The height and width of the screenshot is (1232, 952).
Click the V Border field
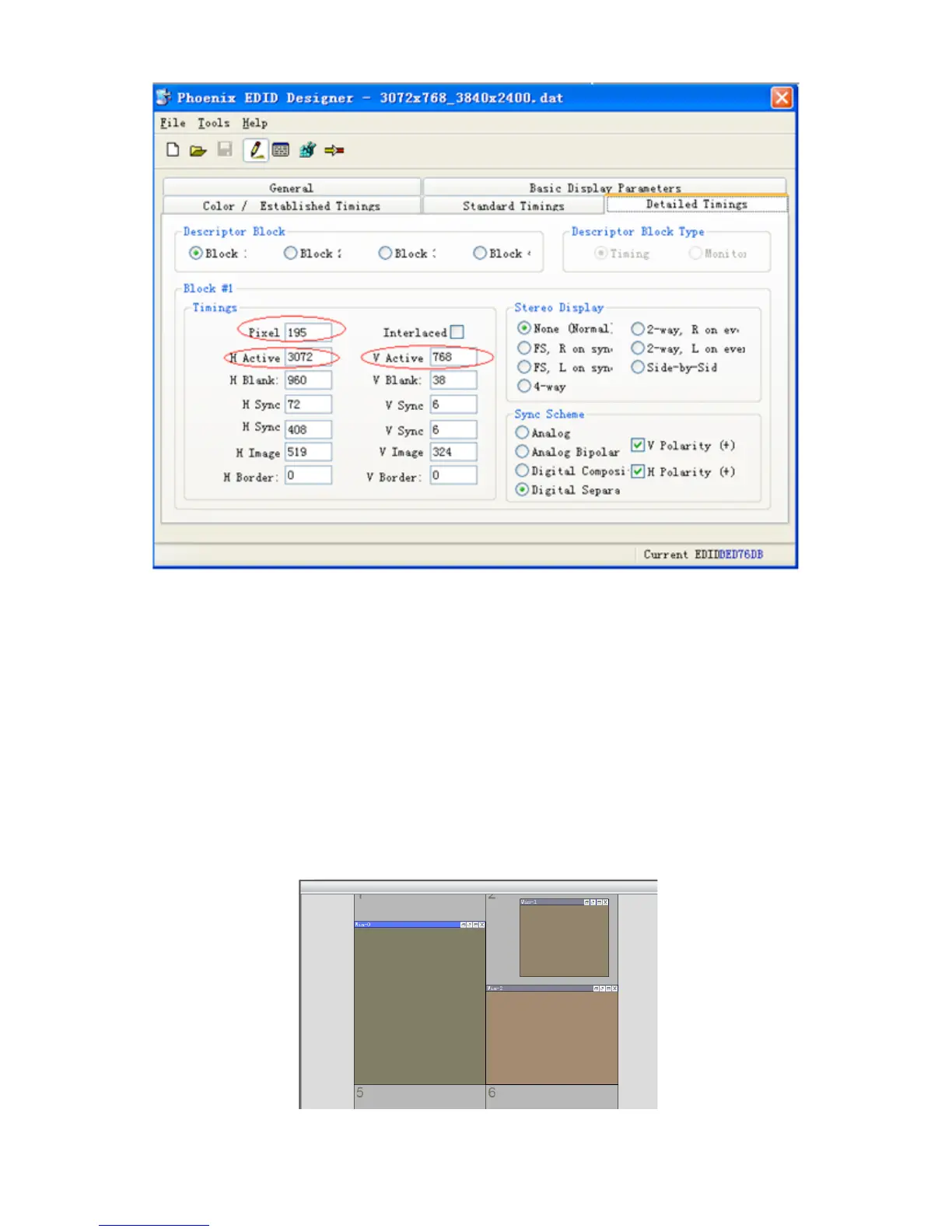click(453, 475)
